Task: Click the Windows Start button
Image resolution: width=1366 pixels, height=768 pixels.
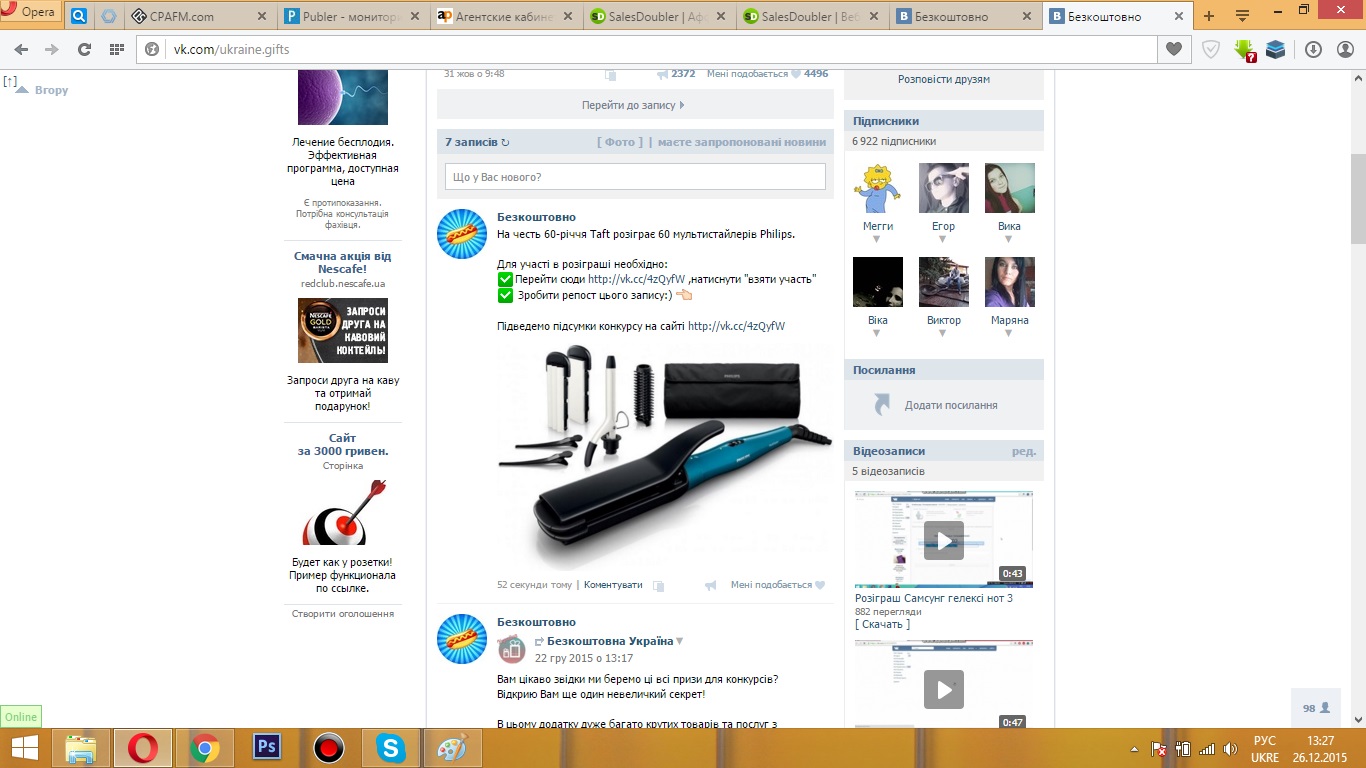Action: 24,748
